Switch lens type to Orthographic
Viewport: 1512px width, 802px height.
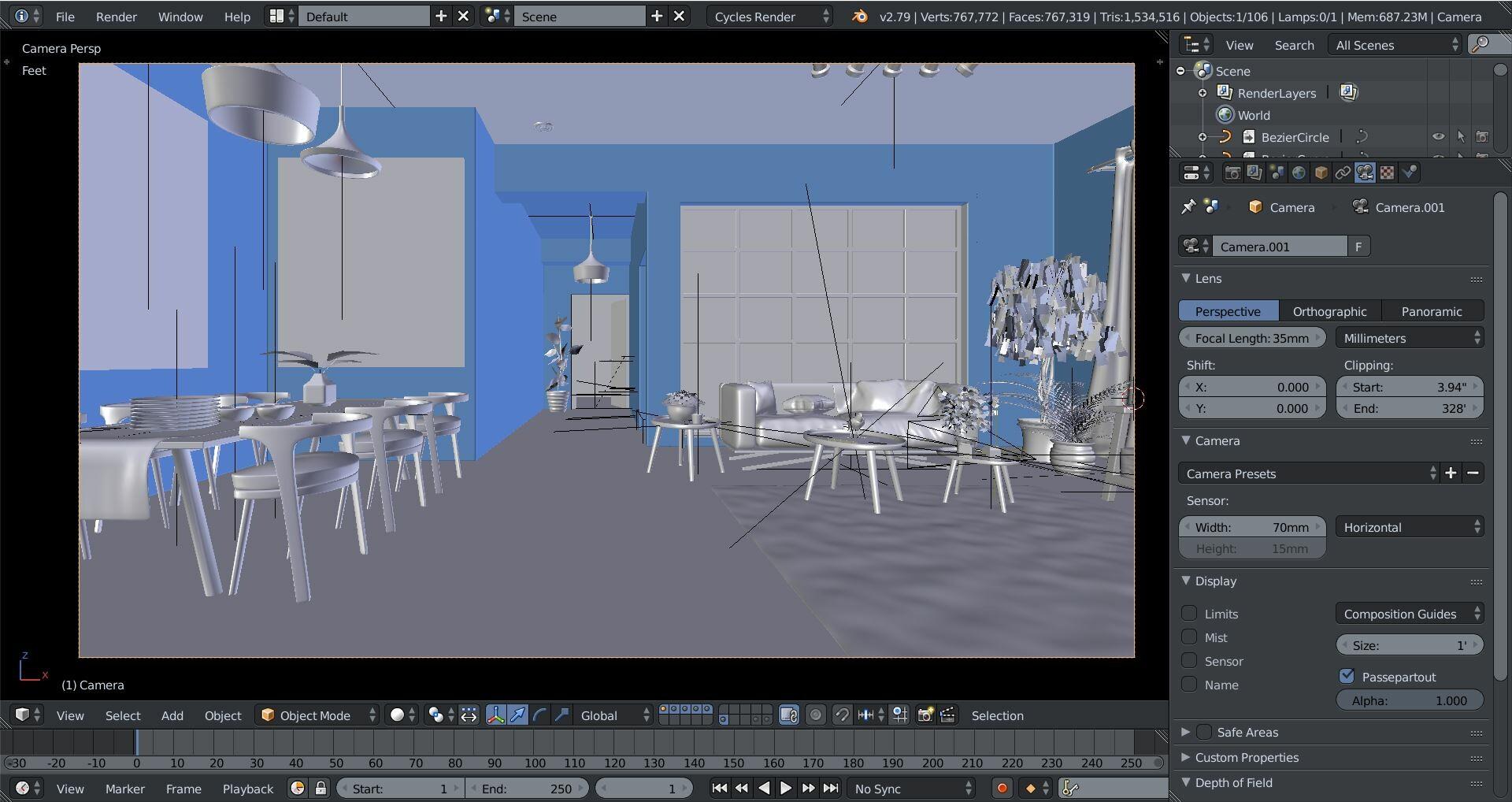click(1329, 311)
